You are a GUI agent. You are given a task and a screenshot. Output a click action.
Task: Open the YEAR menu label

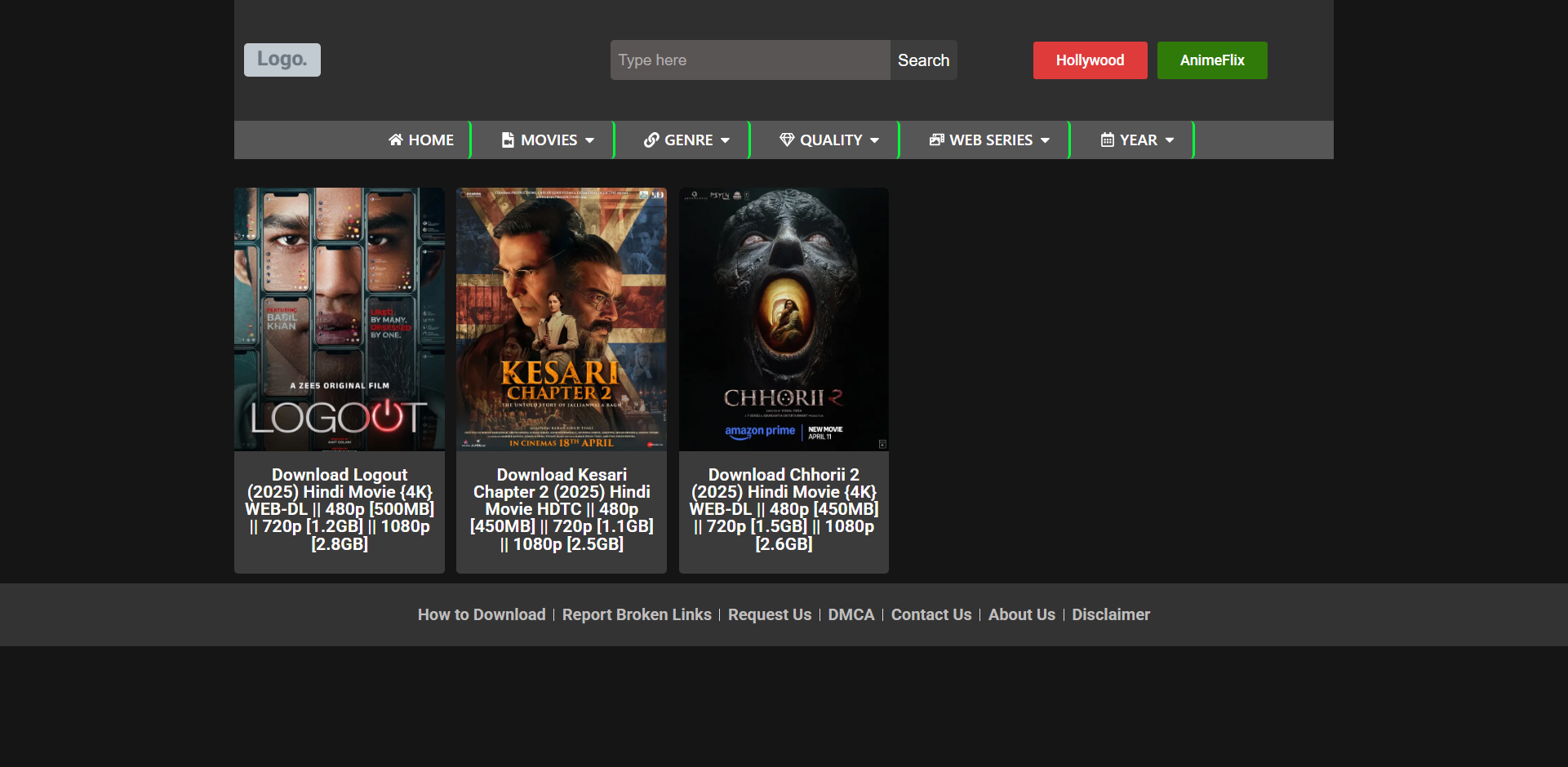pos(1139,140)
